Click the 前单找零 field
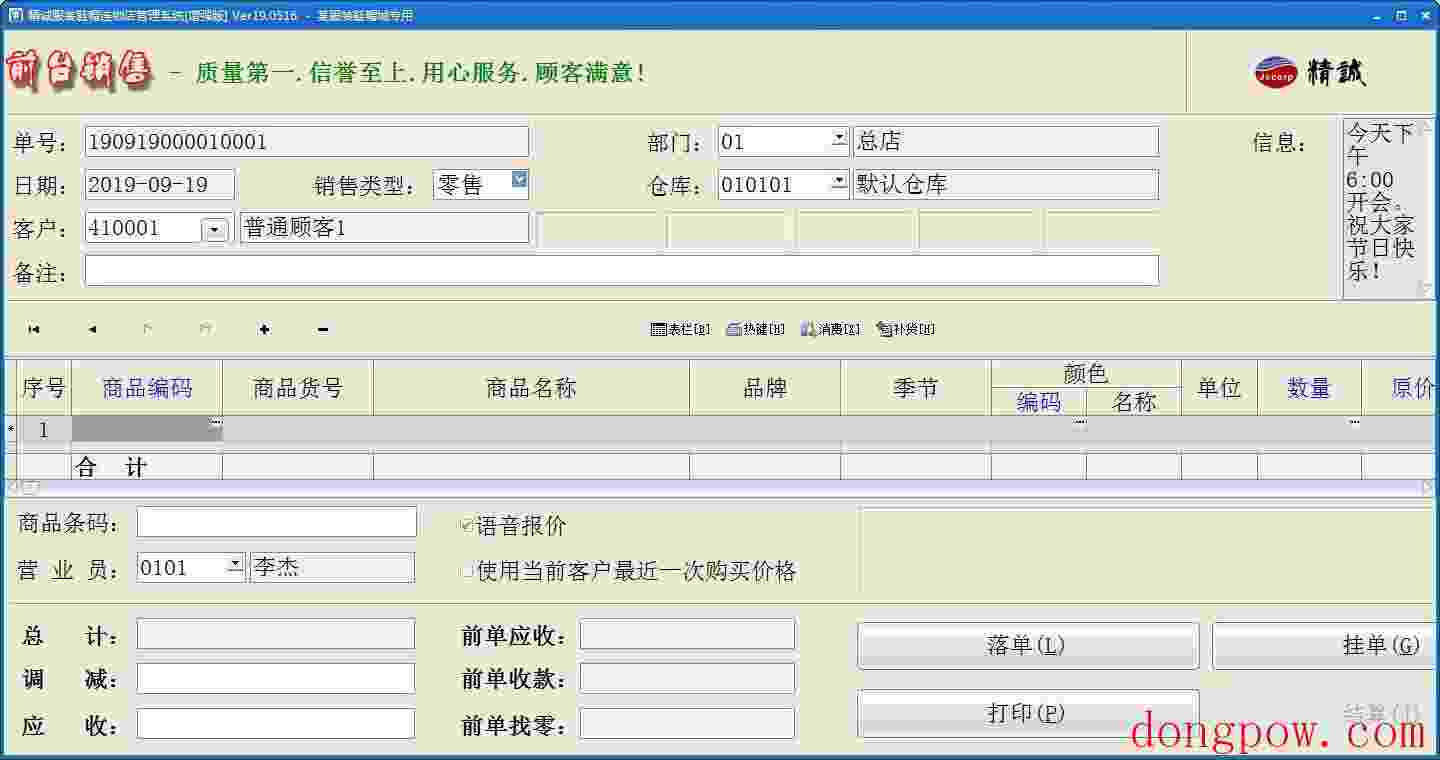Viewport: 1440px width, 760px height. (687, 723)
